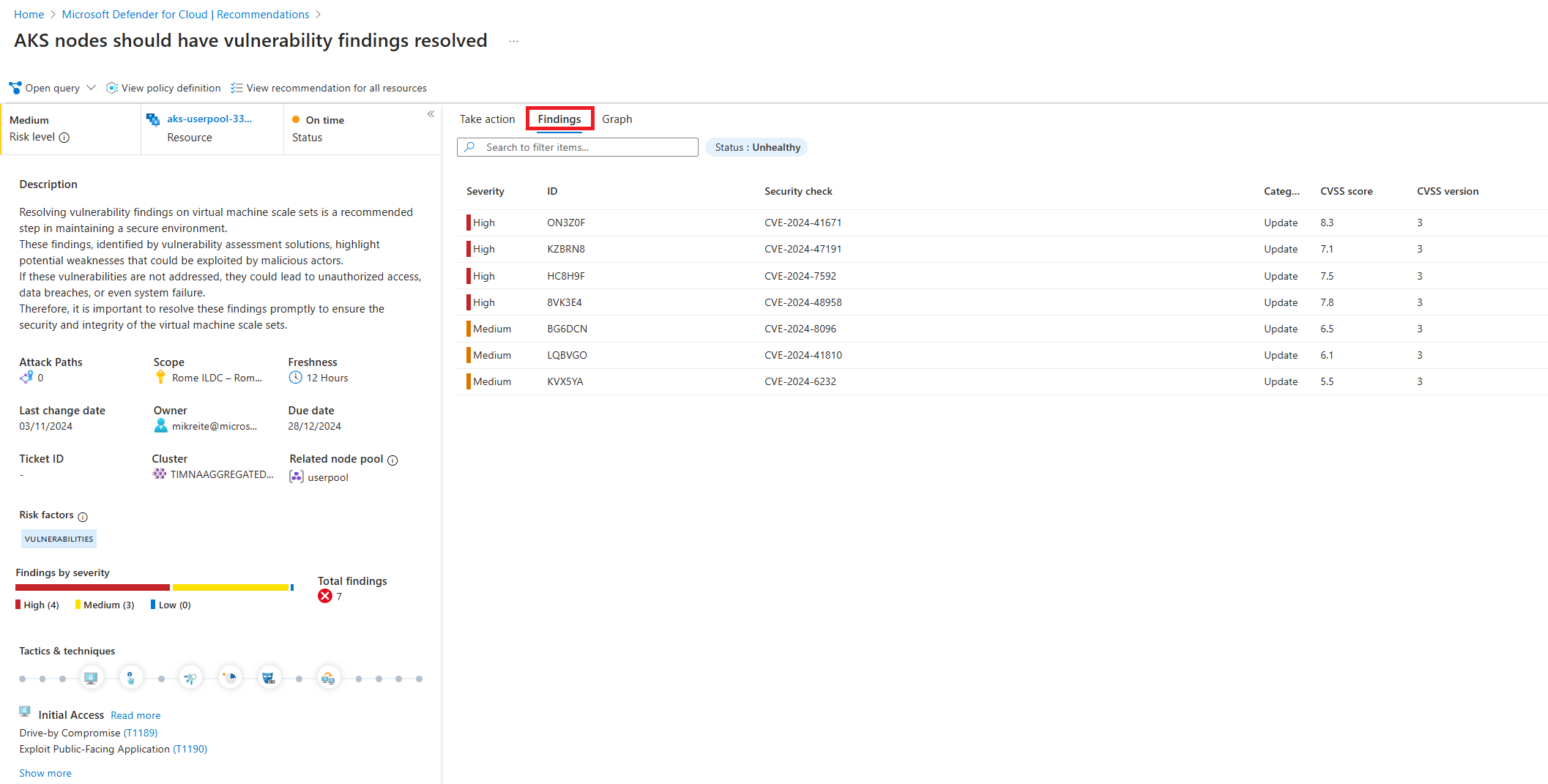
Task: Select finding with ID HC8H9F
Action: tap(1002, 276)
